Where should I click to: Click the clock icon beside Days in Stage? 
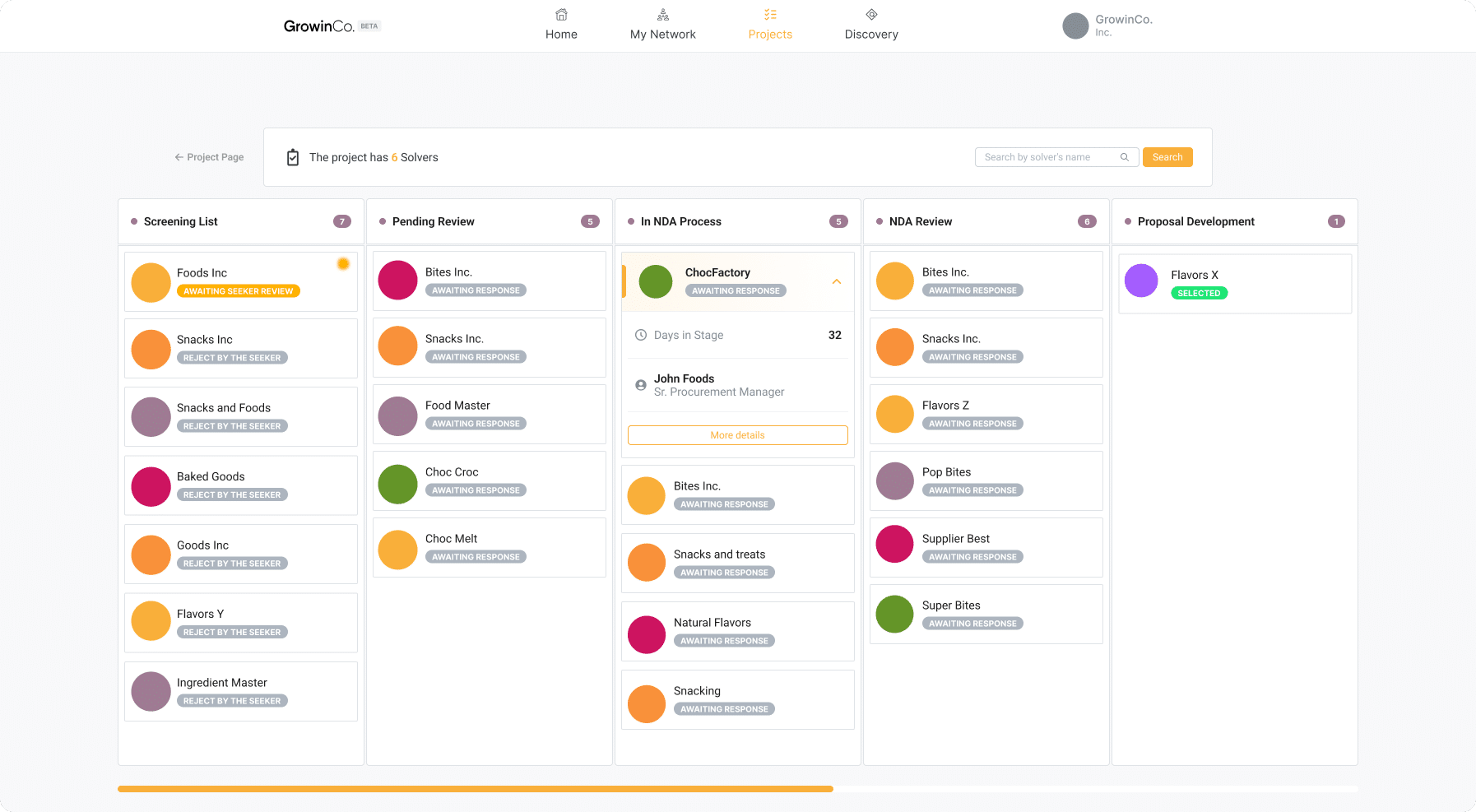point(640,335)
